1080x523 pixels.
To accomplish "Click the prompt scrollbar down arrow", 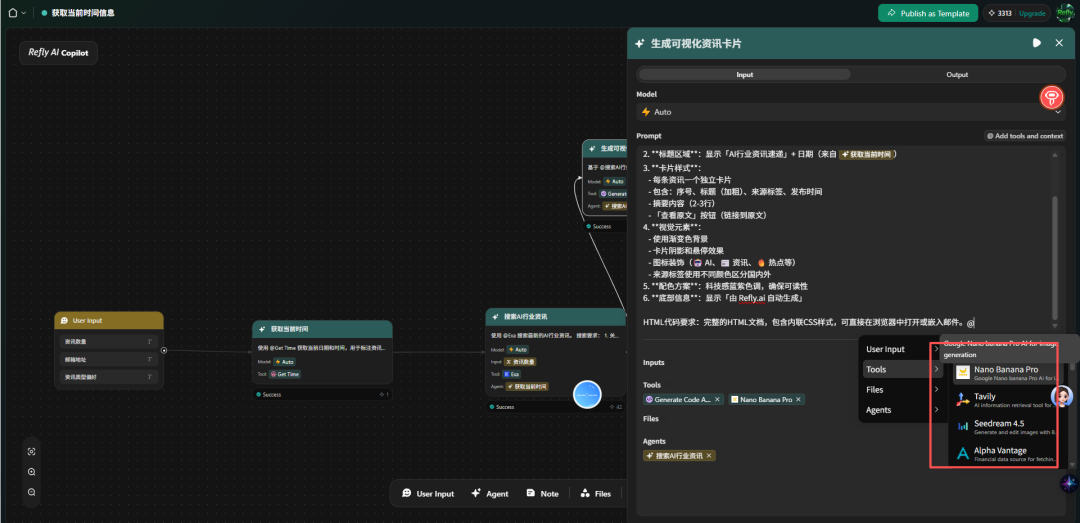I will click(1055, 325).
